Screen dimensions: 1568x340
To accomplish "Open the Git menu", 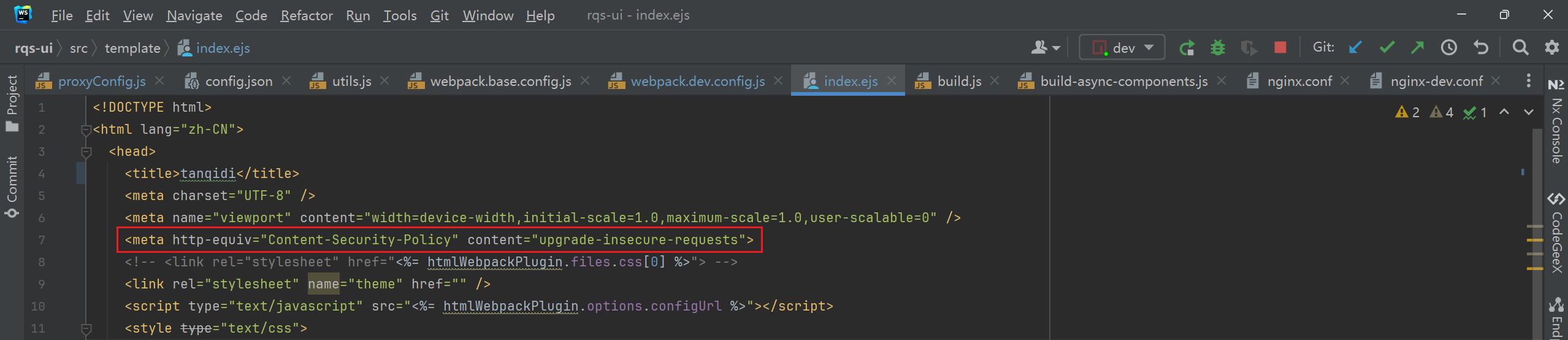I will click(440, 15).
